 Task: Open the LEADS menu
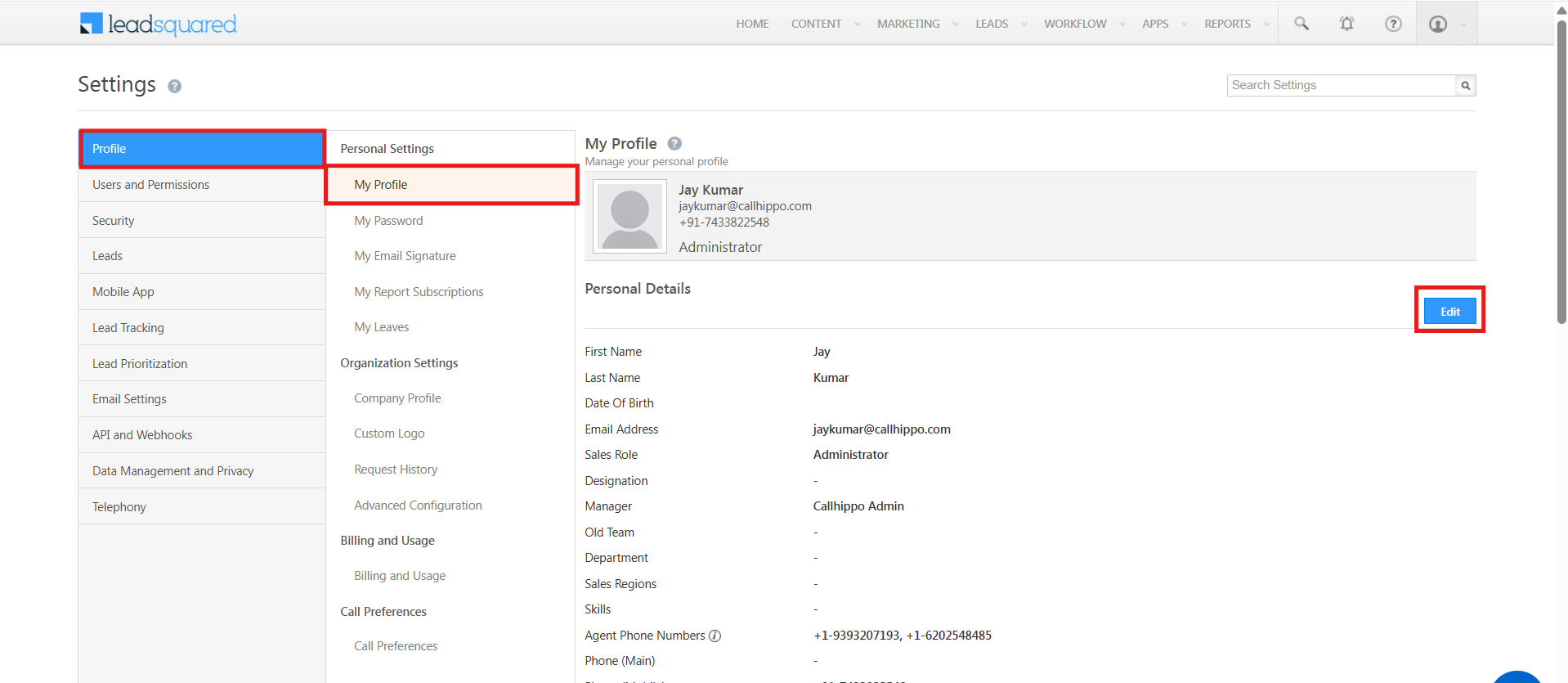point(992,24)
